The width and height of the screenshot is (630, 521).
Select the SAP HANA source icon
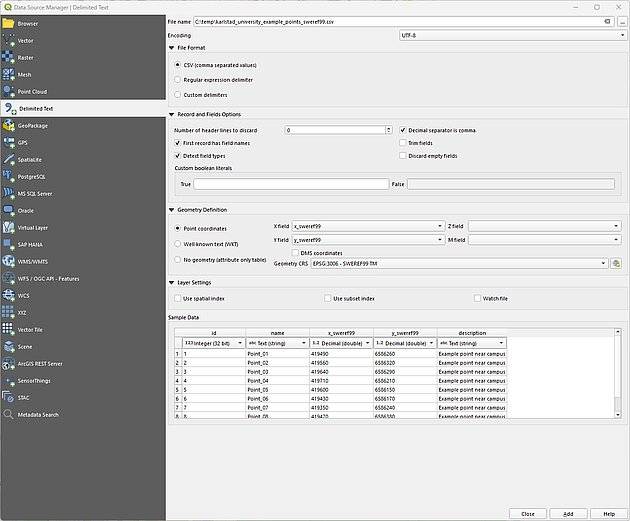point(8,244)
